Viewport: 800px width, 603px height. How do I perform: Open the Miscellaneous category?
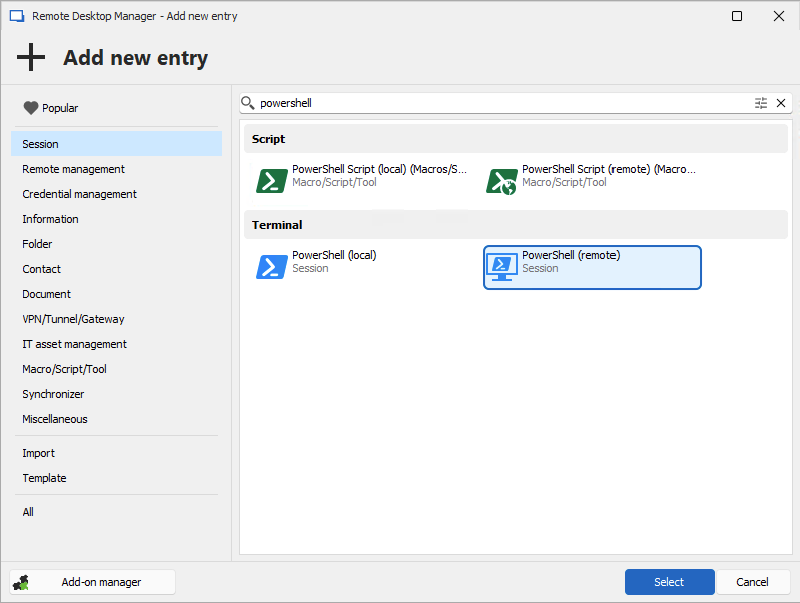pyautogui.click(x=116, y=419)
